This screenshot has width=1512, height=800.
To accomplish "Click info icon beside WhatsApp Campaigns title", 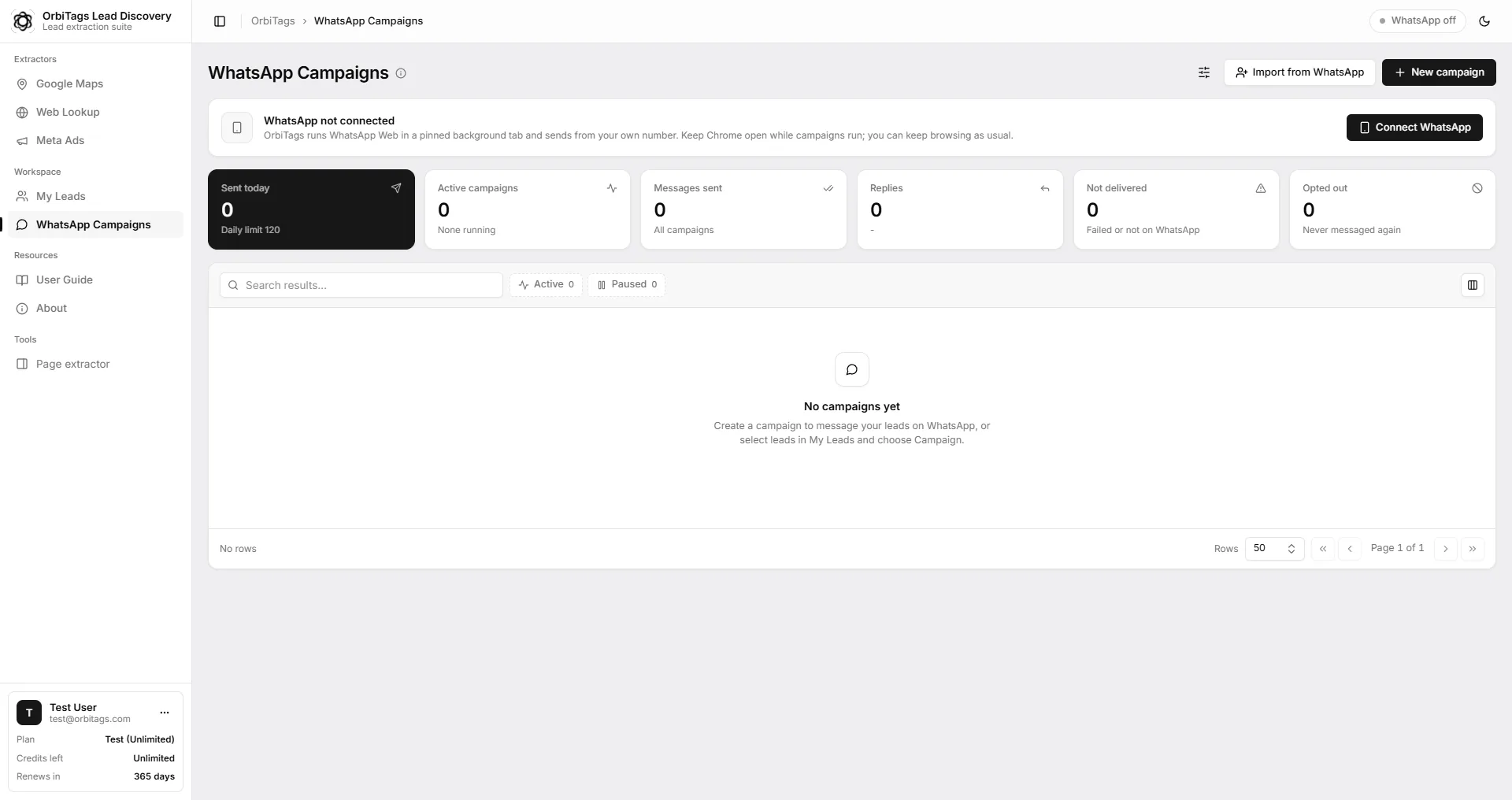I will pyautogui.click(x=401, y=73).
